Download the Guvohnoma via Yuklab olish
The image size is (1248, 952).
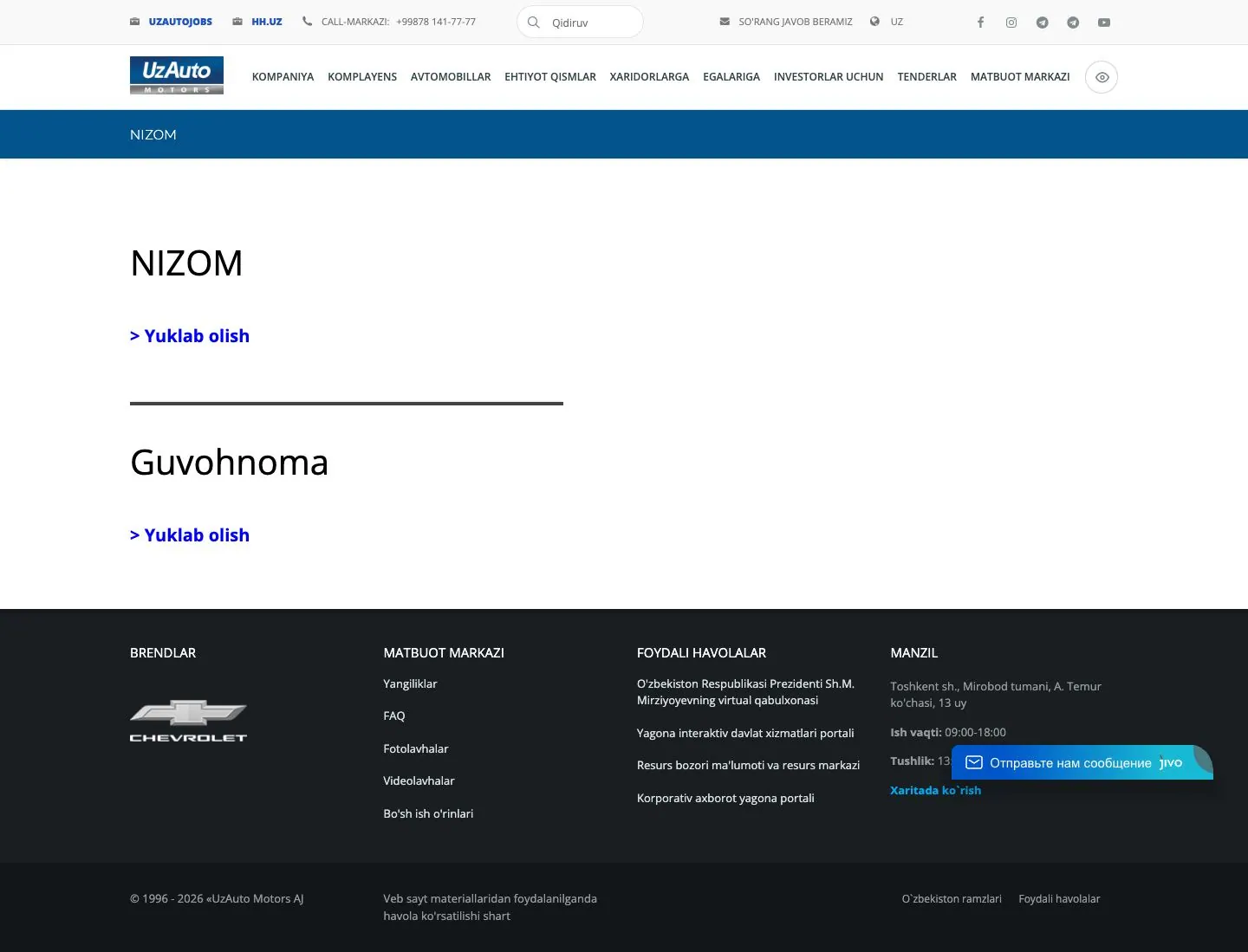pos(190,535)
